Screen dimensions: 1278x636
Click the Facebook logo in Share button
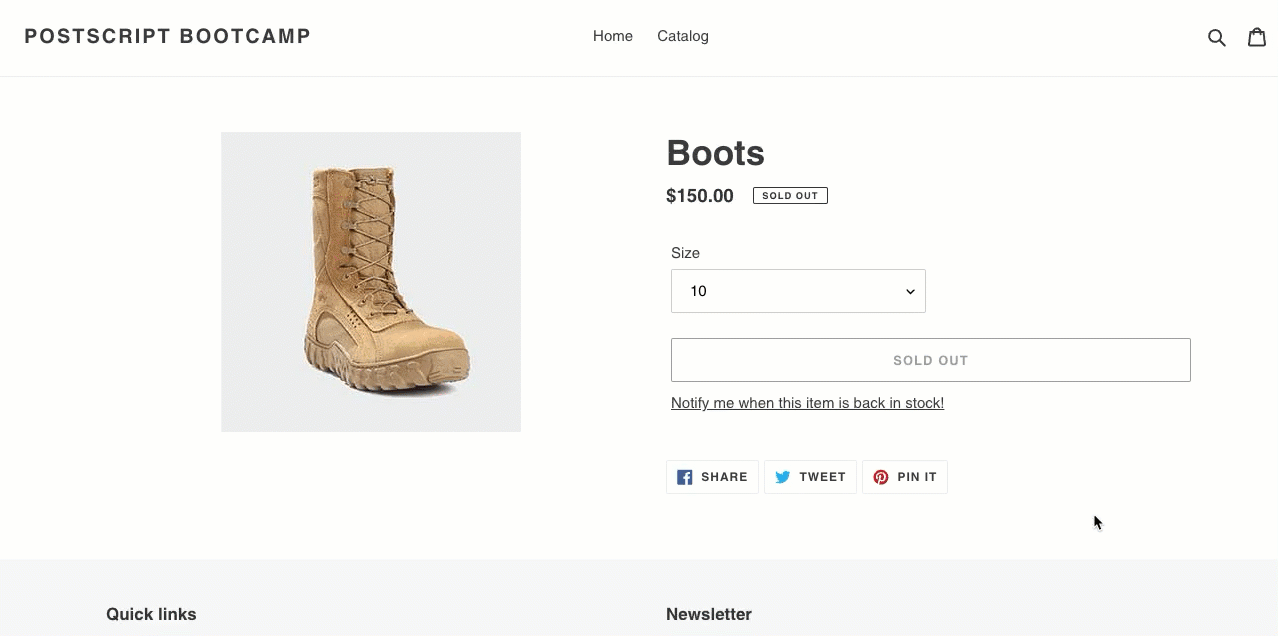[x=685, y=477]
